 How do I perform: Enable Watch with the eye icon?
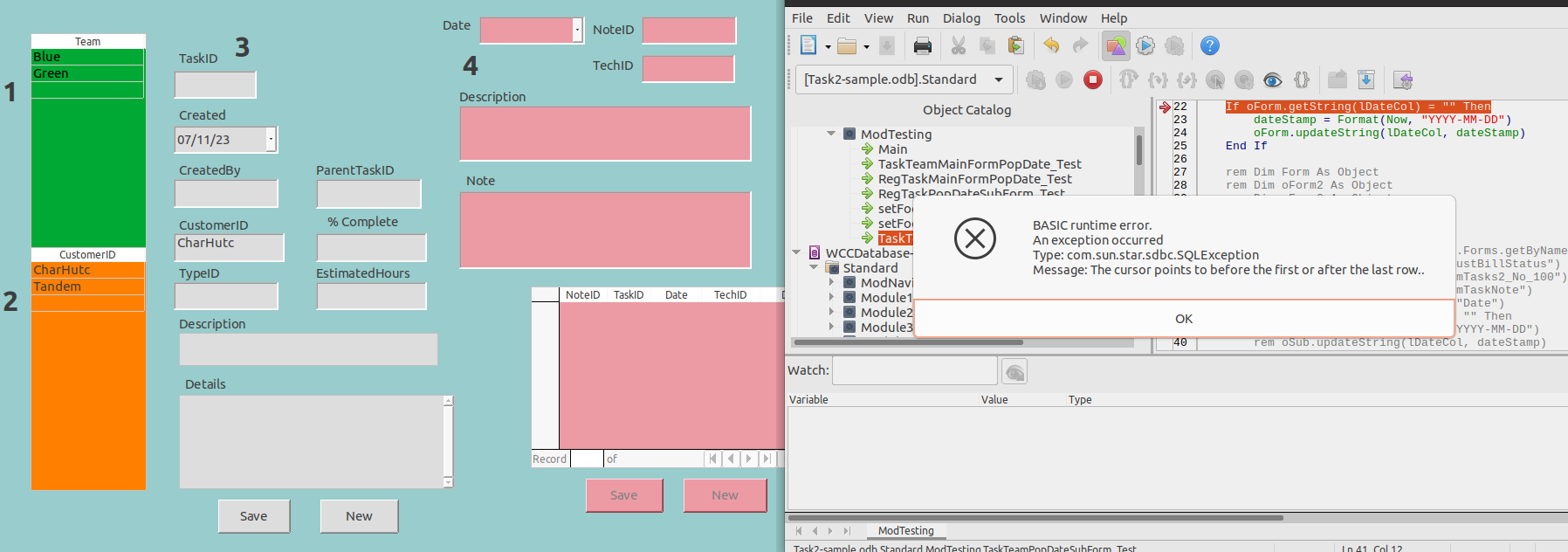[x=1273, y=79]
